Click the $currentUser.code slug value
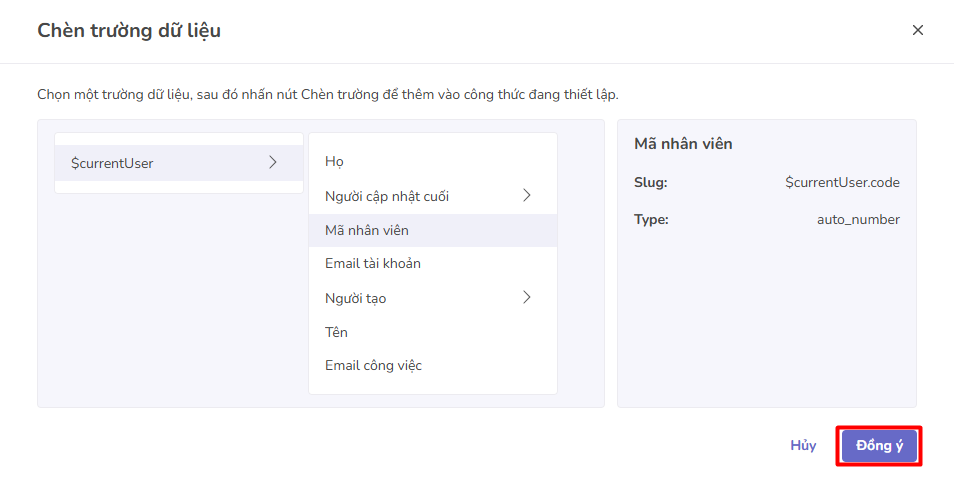The height and width of the screenshot is (480, 954). pyautogui.click(x=842, y=183)
